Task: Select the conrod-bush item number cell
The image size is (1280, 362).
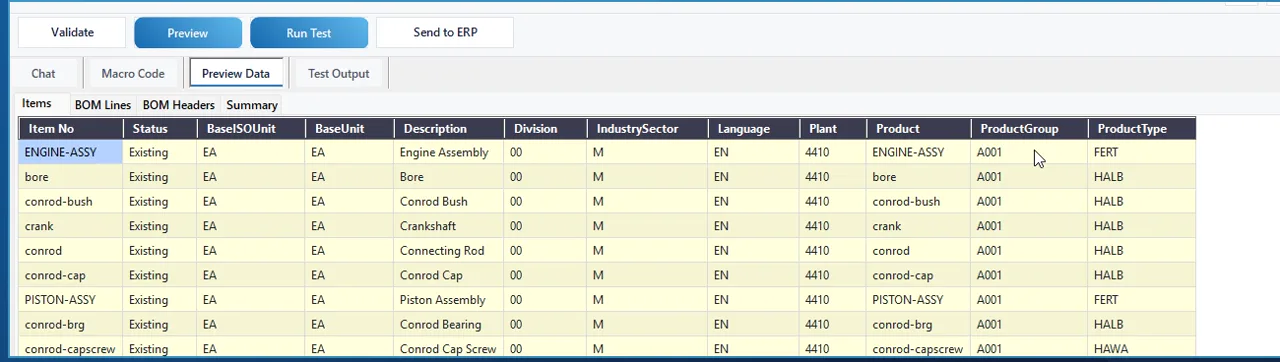Action: tap(71, 201)
